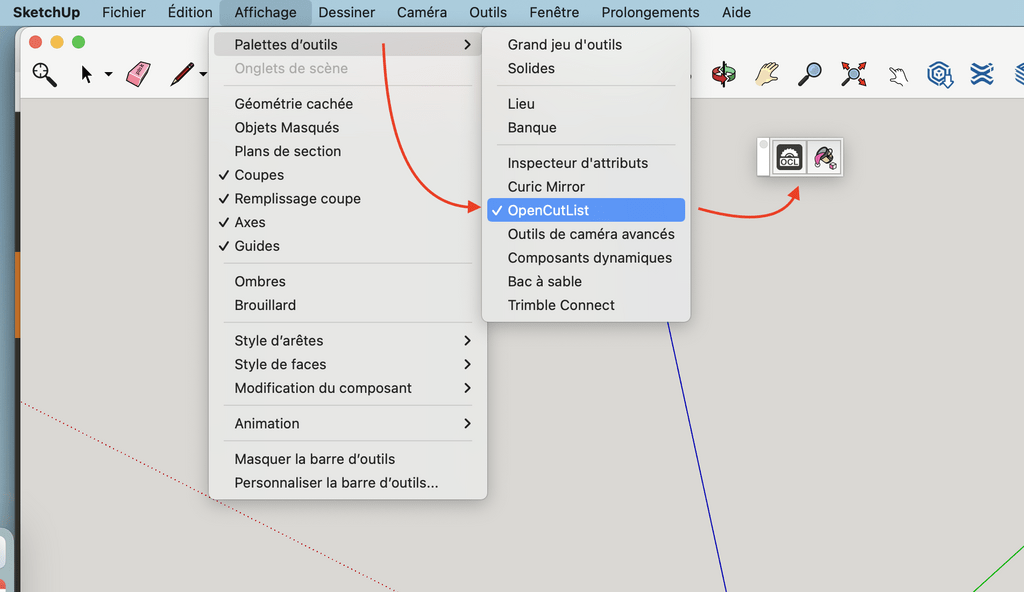Expand Animation submenu
This screenshot has width=1024, height=592.
(x=347, y=423)
